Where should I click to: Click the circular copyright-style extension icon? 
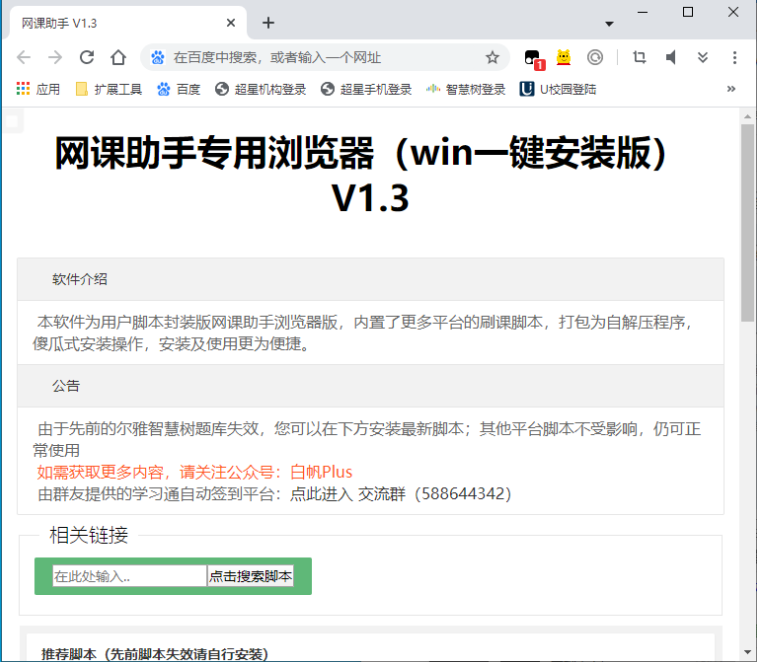[595, 57]
